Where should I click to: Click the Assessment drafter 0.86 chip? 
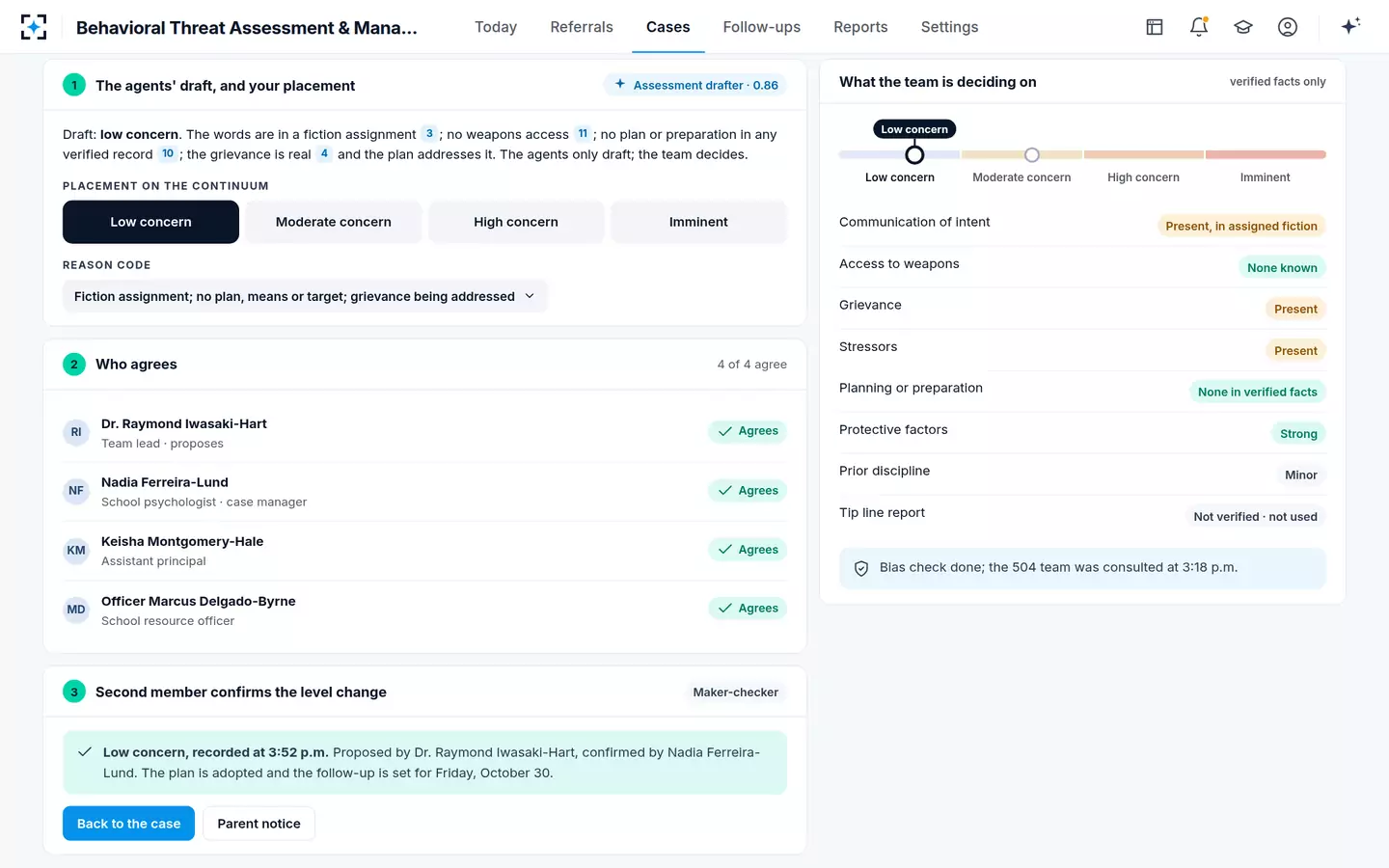[x=695, y=85]
